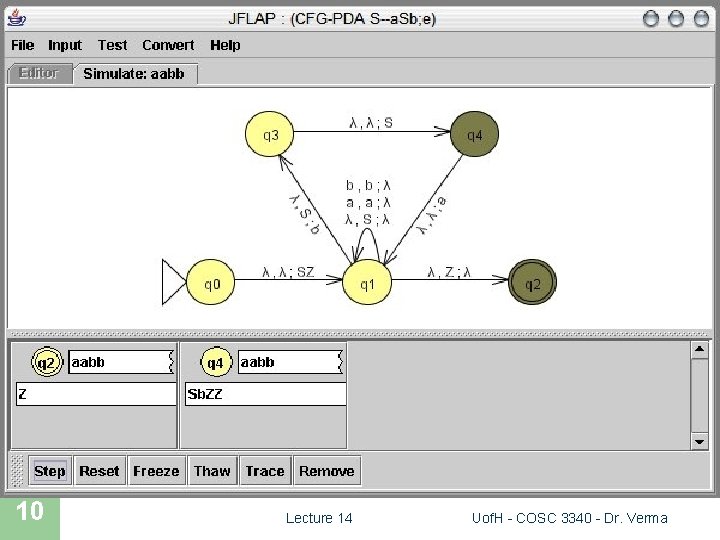Click the Step button
The height and width of the screenshot is (540, 720).
pos(50,471)
